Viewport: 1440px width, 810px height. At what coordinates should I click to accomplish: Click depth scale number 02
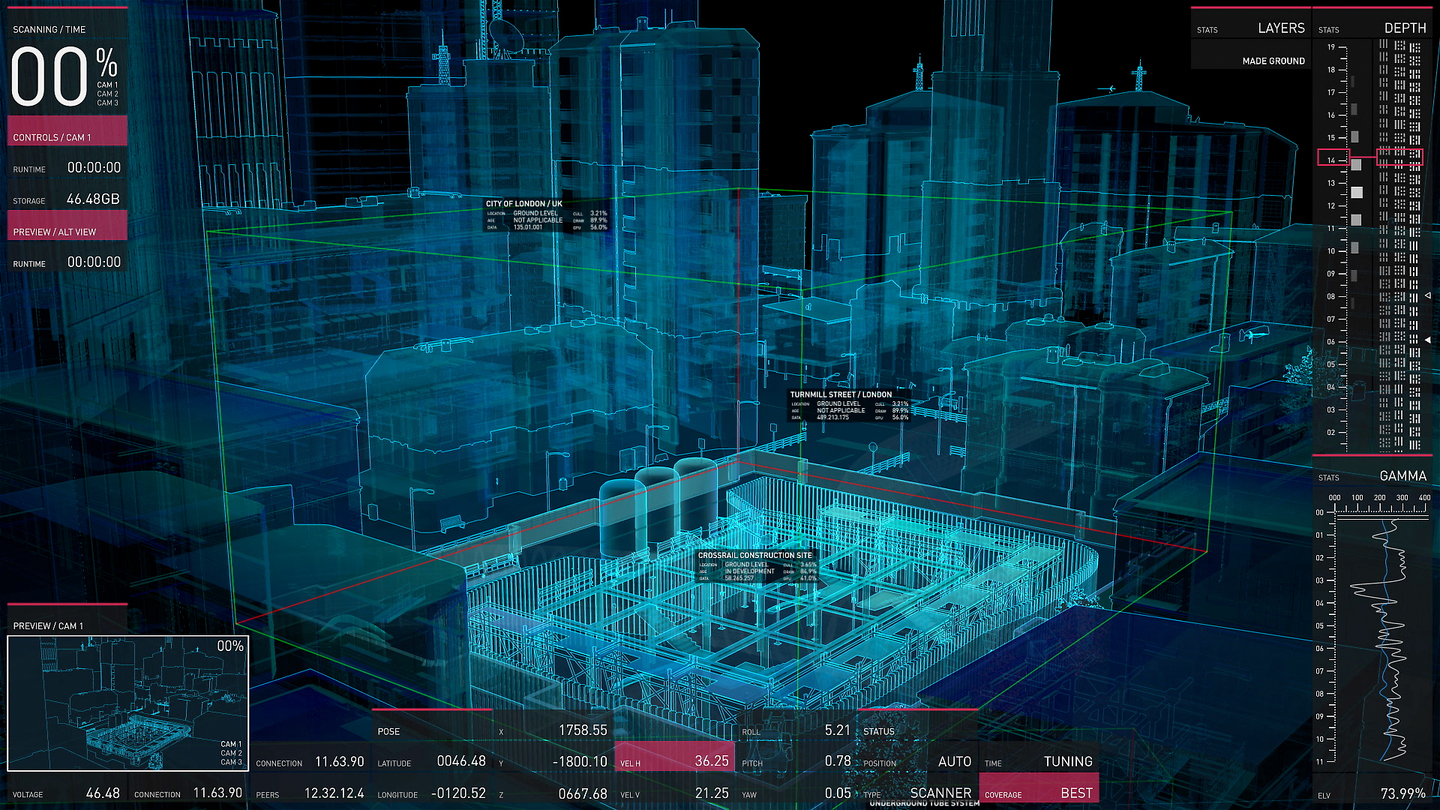(x=1332, y=432)
